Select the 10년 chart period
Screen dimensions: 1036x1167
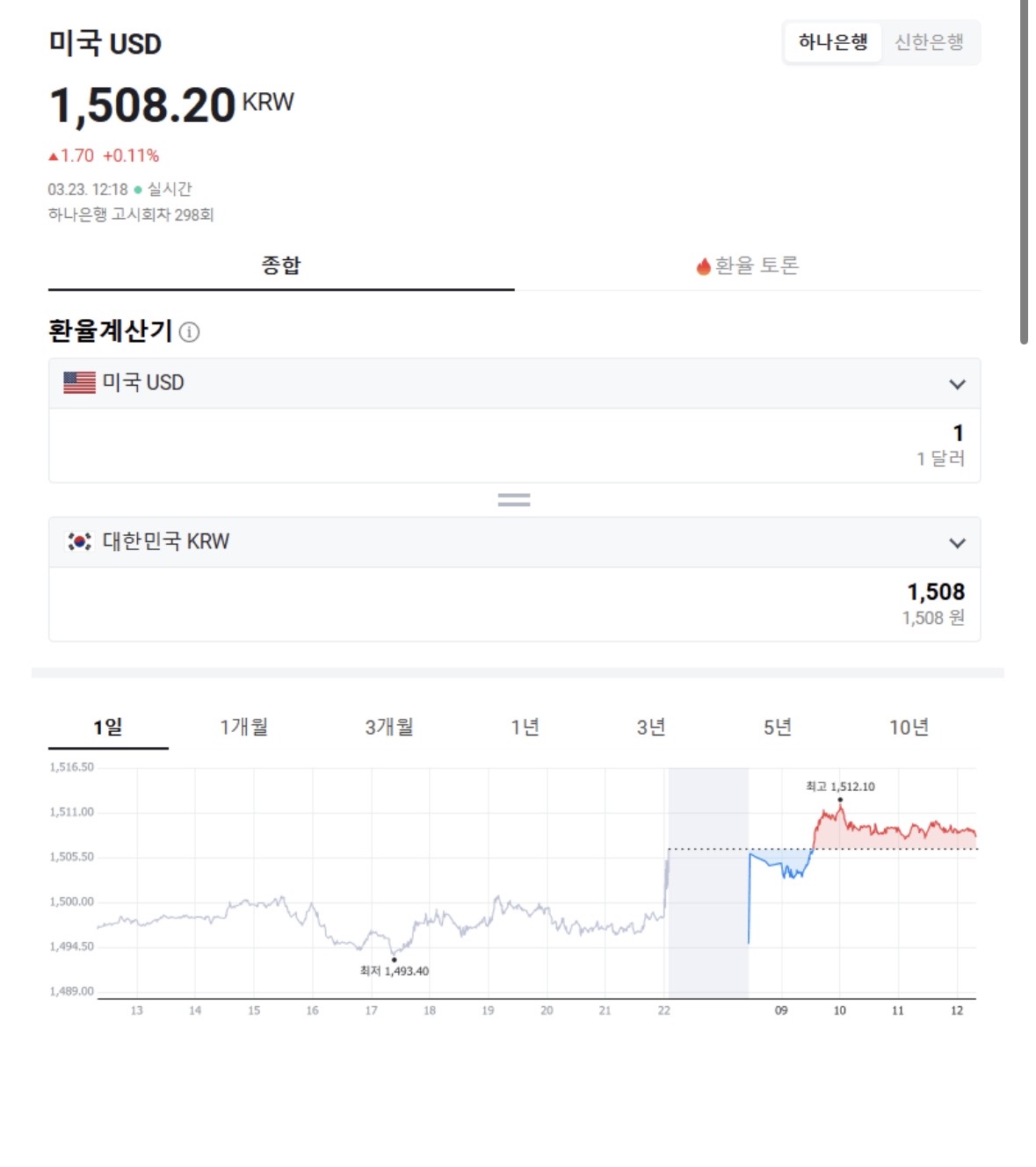tap(909, 728)
